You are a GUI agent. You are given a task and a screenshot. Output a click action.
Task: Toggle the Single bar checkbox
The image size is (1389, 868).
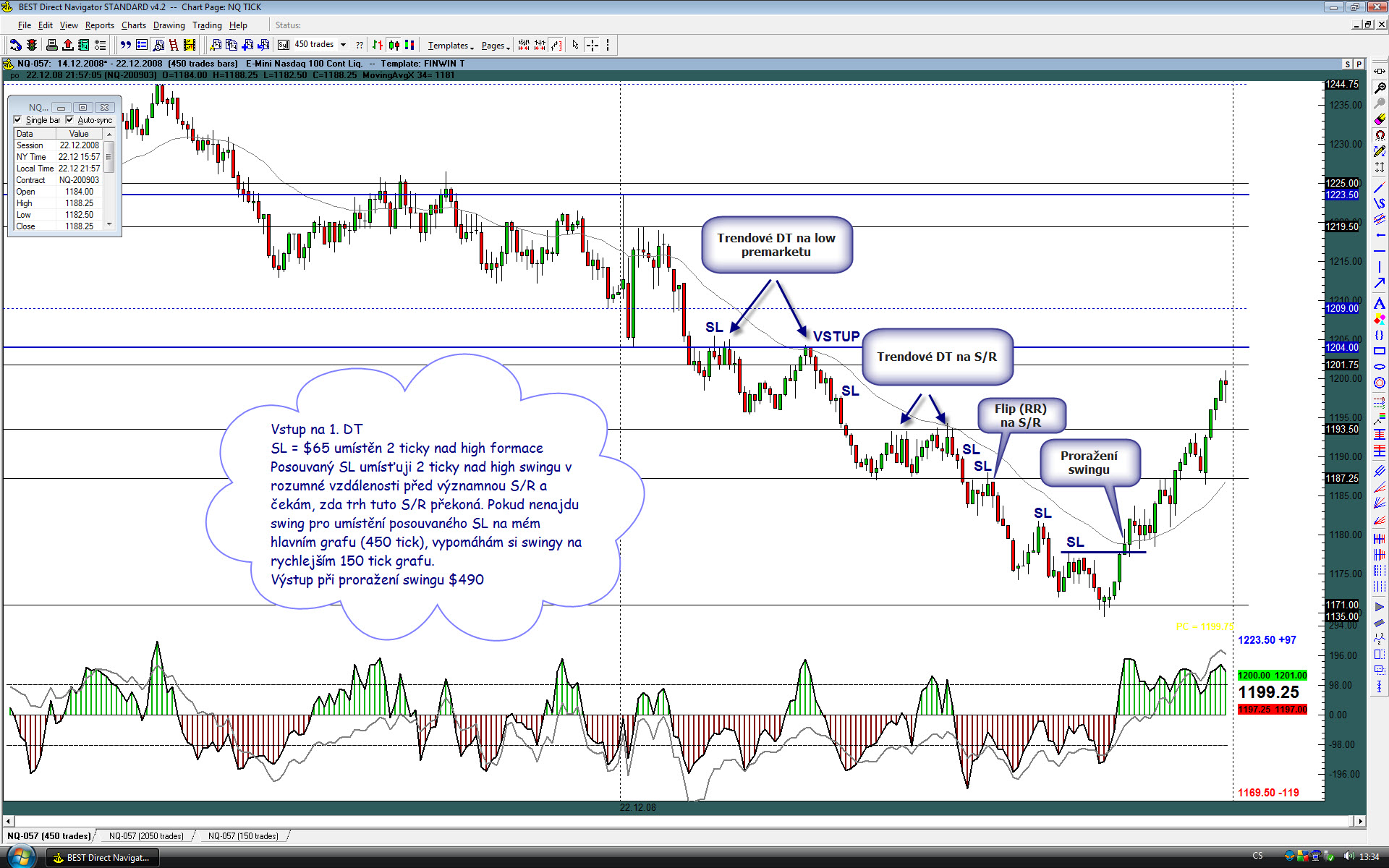pyautogui.click(x=18, y=120)
